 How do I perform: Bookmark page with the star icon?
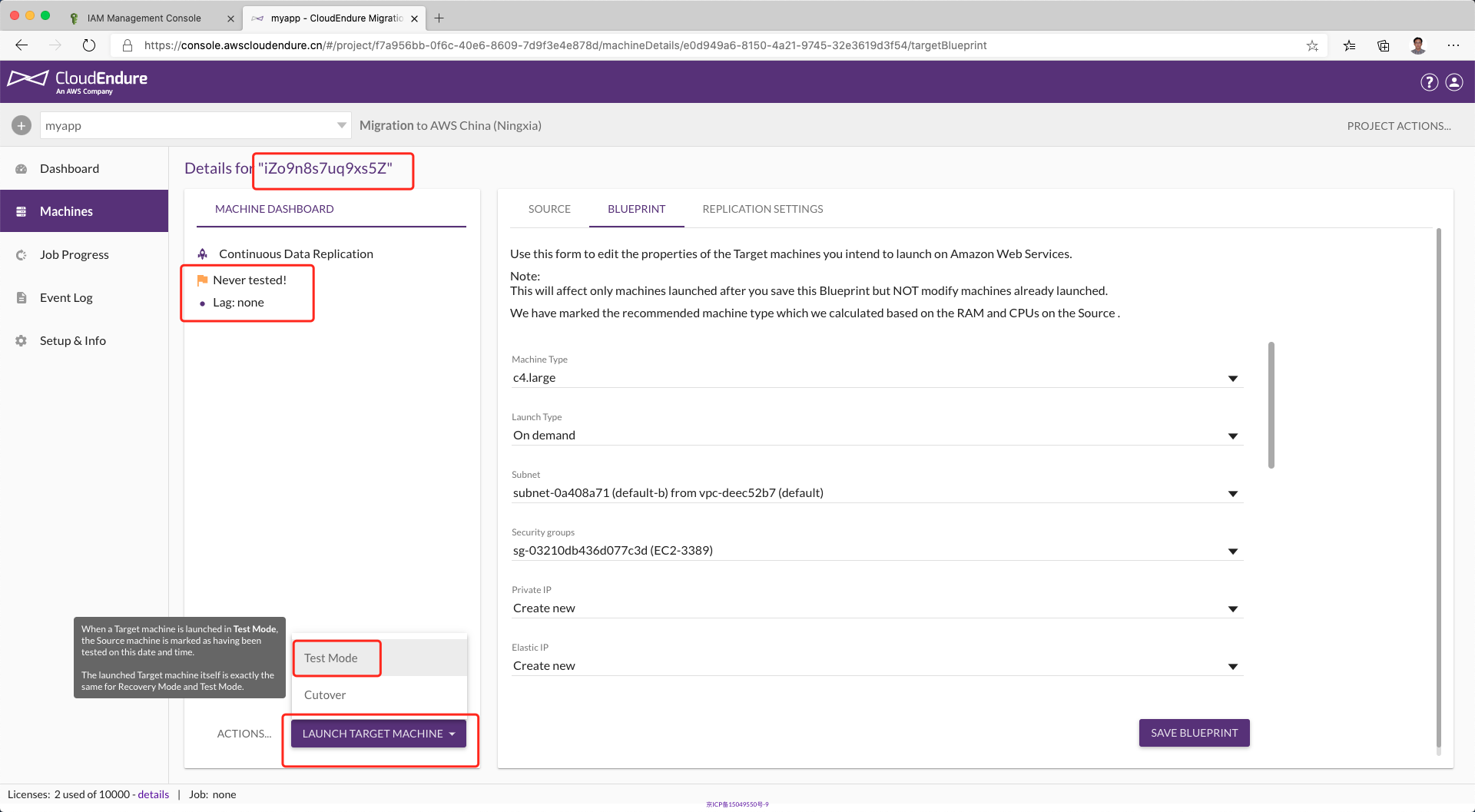coord(1312,45)
